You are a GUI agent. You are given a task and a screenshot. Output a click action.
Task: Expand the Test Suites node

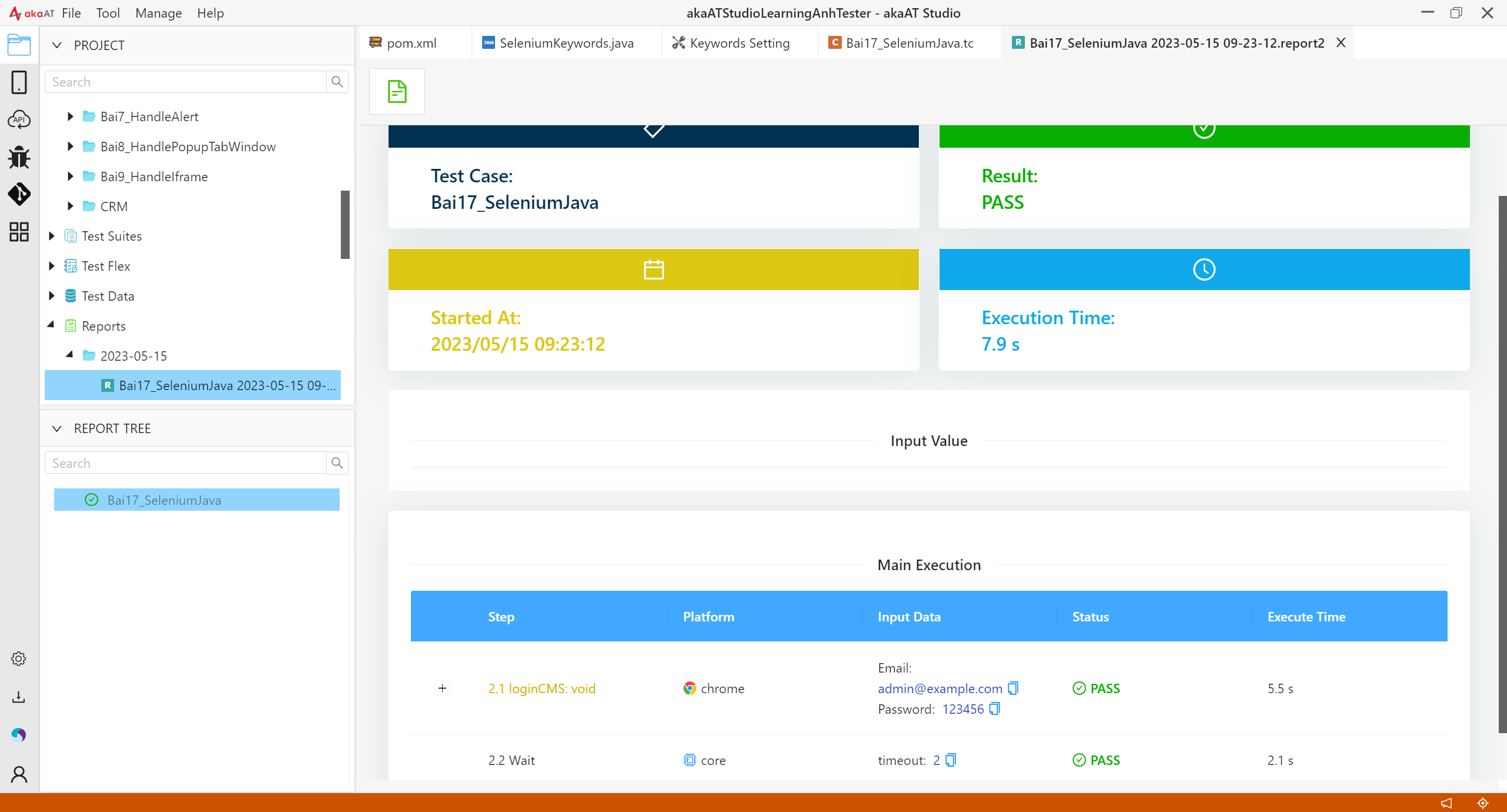pyautogui.click(x=51, y=236)
